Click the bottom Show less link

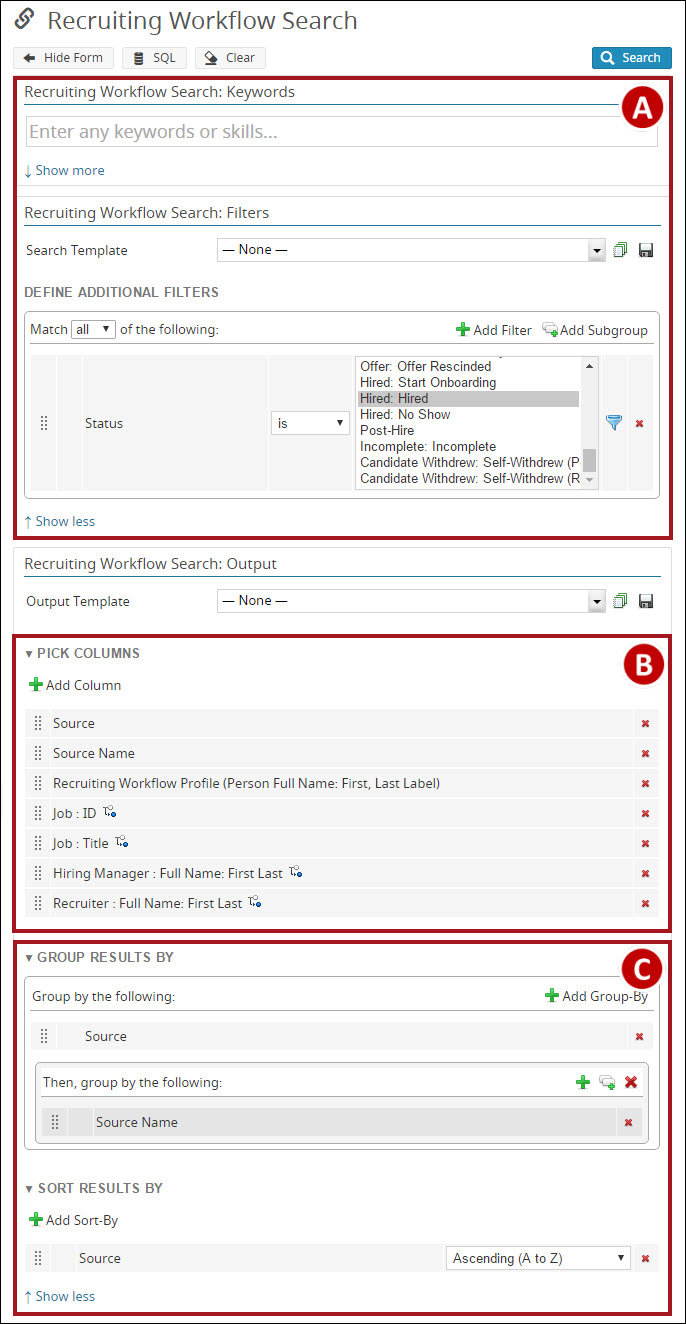click(x=60, y=1296)
